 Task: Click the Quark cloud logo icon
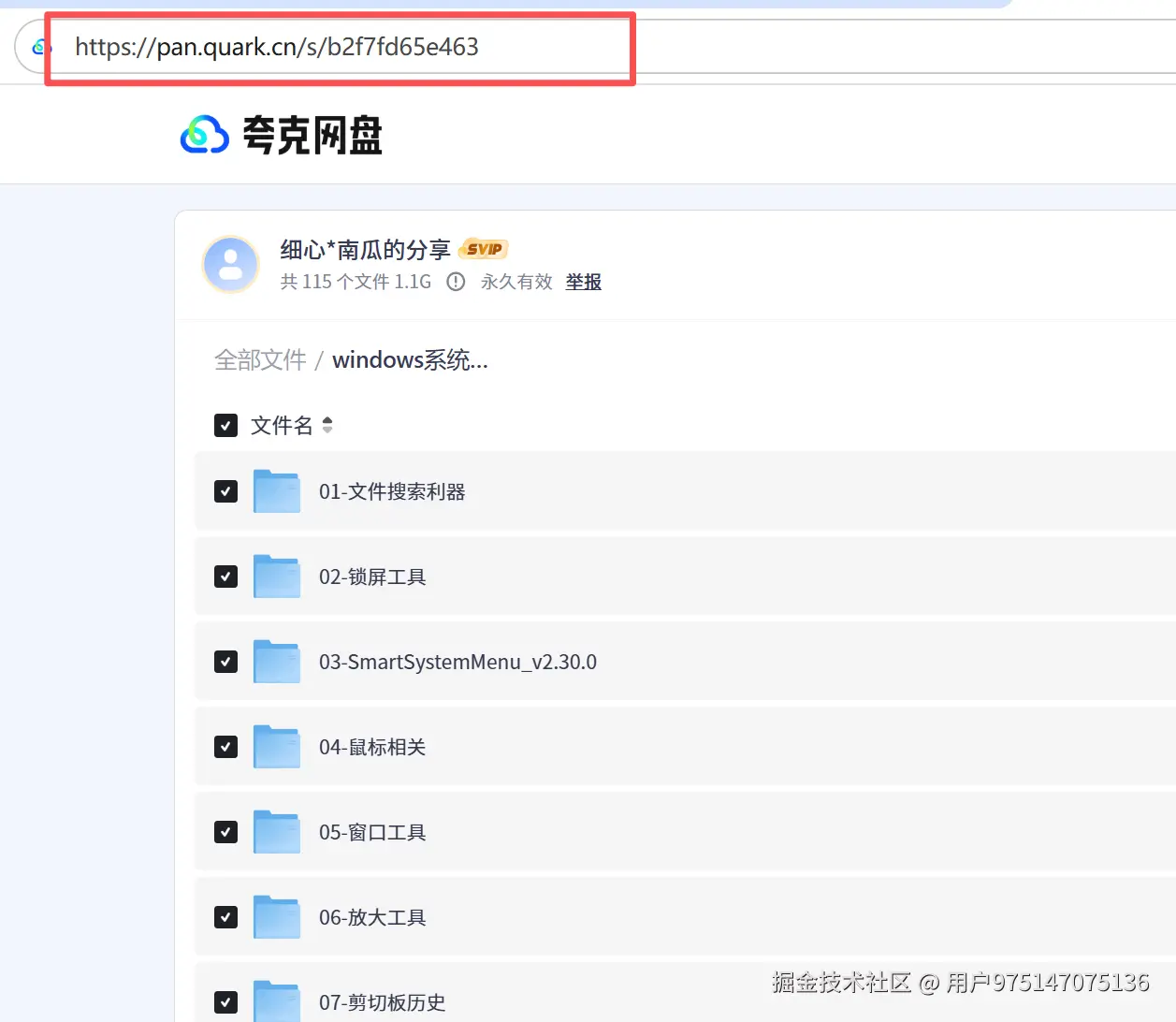(205, 135)
